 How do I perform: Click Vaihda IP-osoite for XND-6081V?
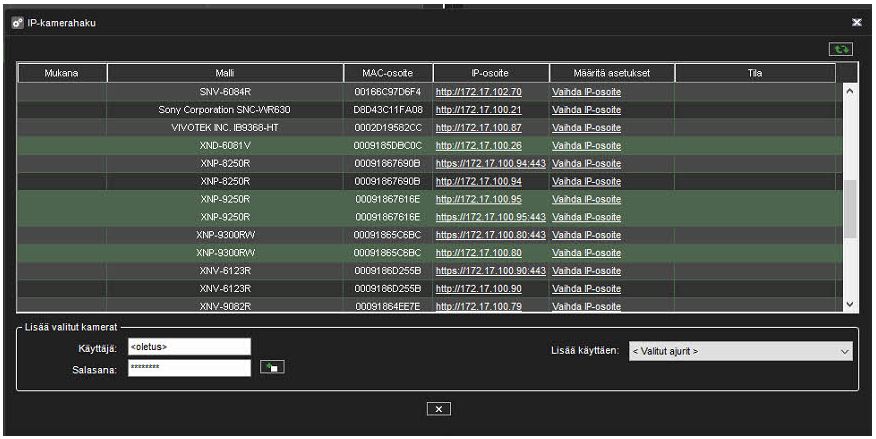(x=586, y=146)
